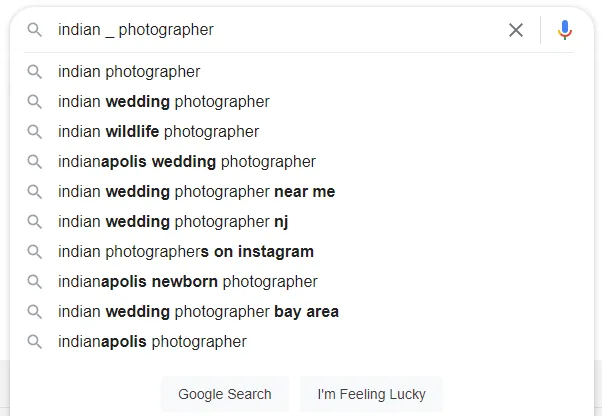Choose 'indian wedding photographer bay area'

pos(198,312)
